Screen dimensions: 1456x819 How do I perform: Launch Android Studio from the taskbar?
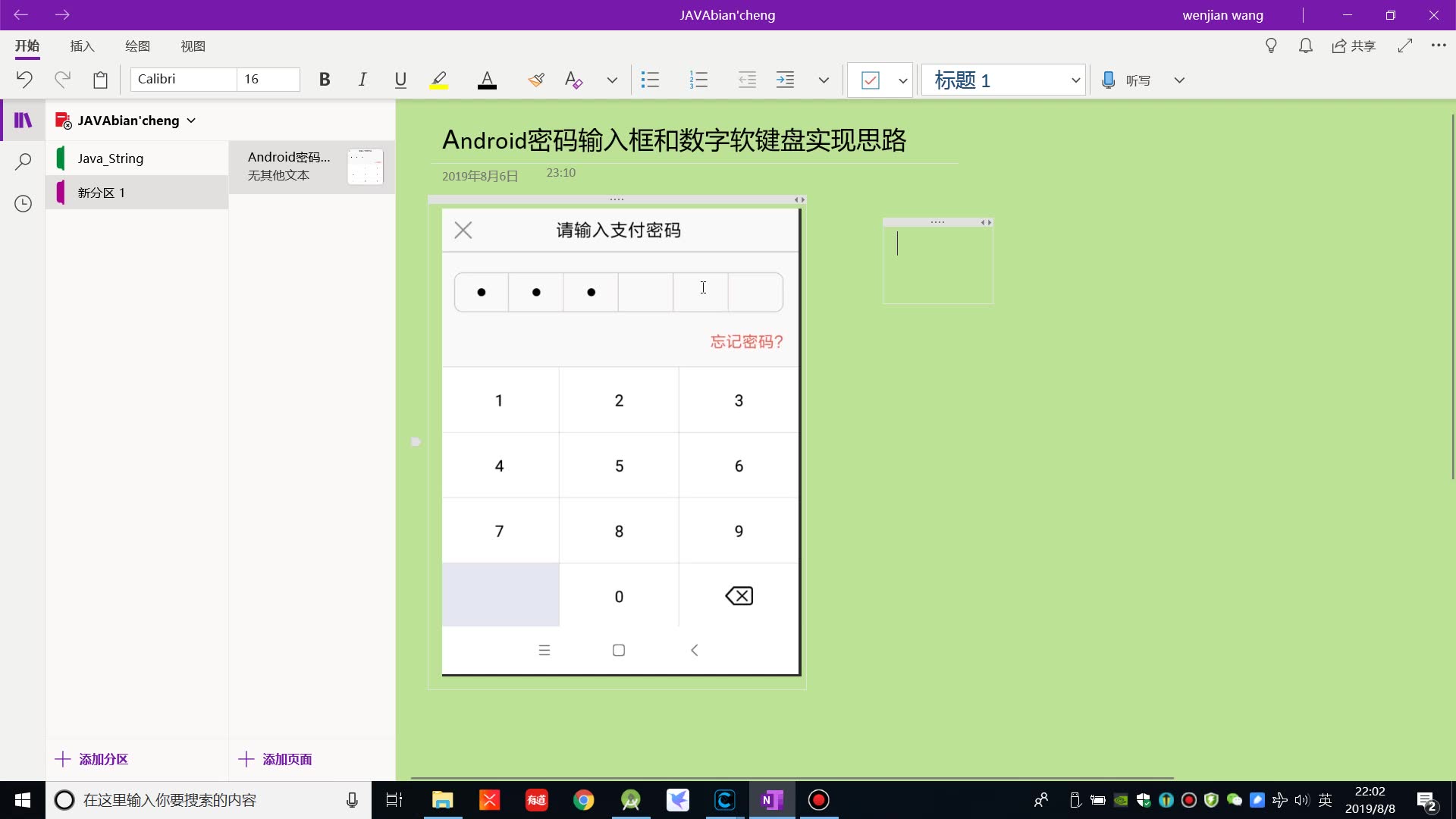(x=632, y=800)
